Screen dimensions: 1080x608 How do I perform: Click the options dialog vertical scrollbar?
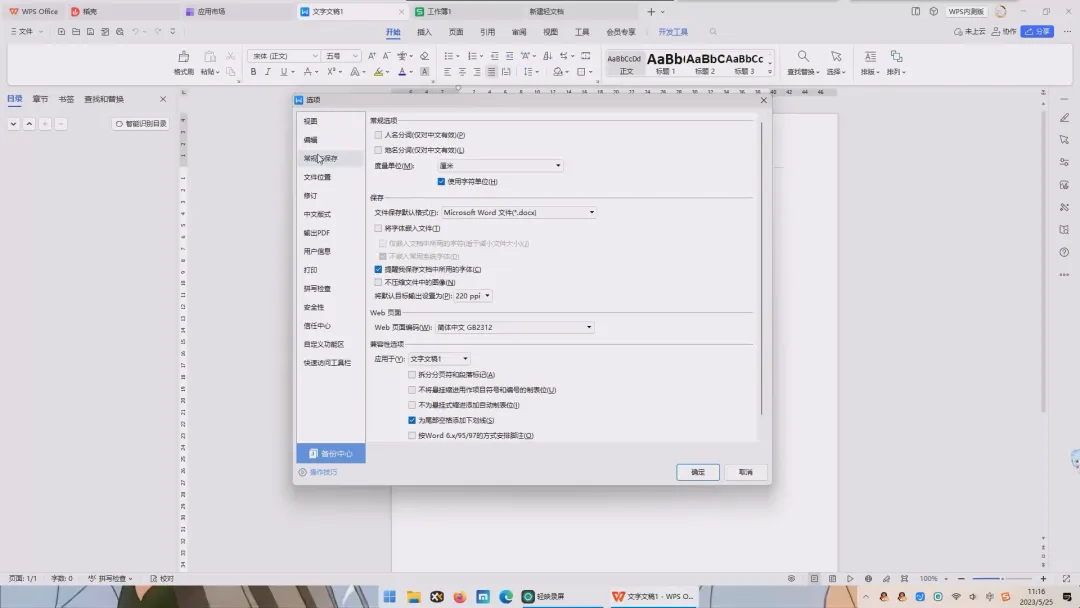[761, 269]
